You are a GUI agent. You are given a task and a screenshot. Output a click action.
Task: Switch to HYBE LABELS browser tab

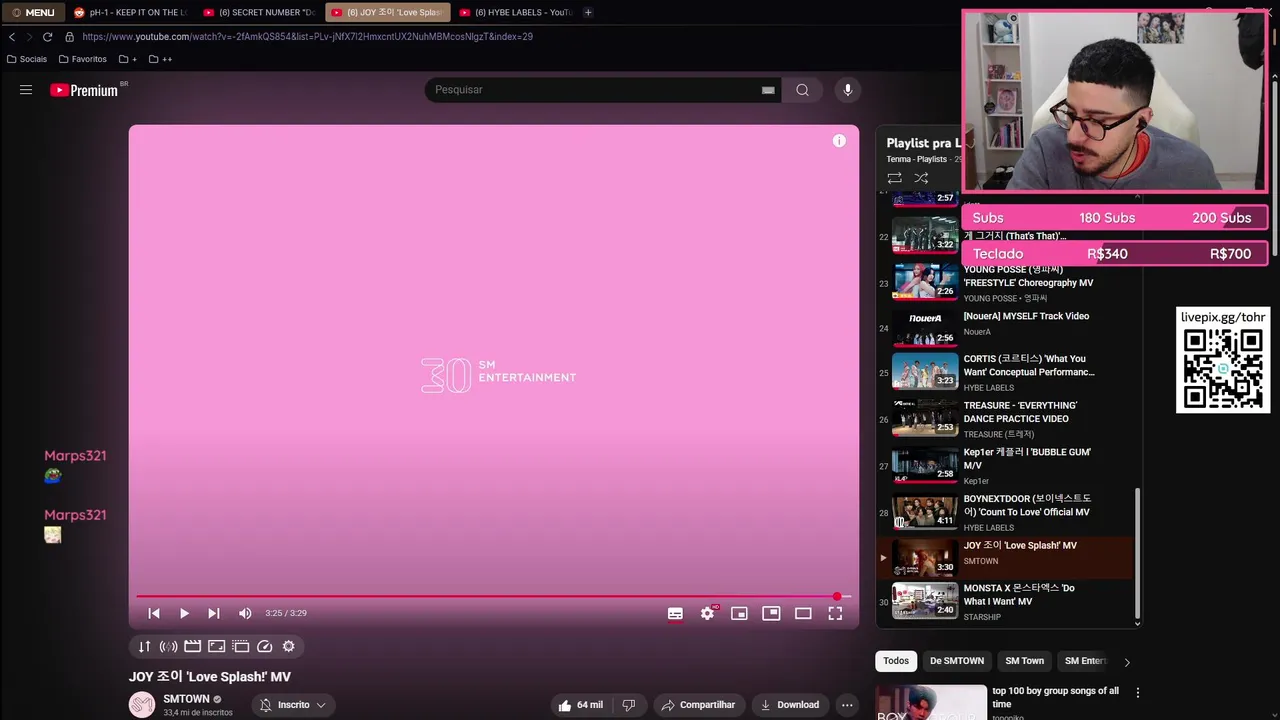(x=515, y=12)
